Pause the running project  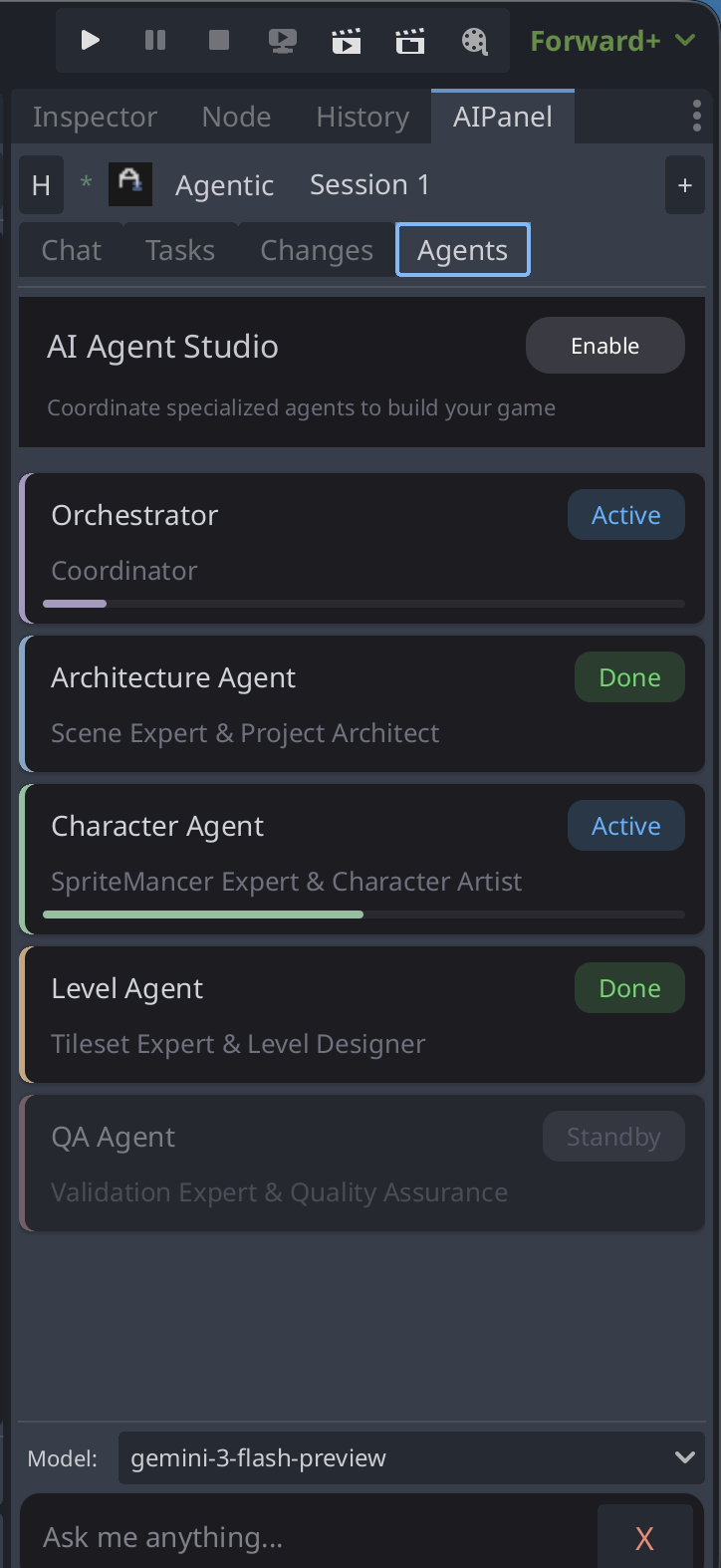point(155,41)
